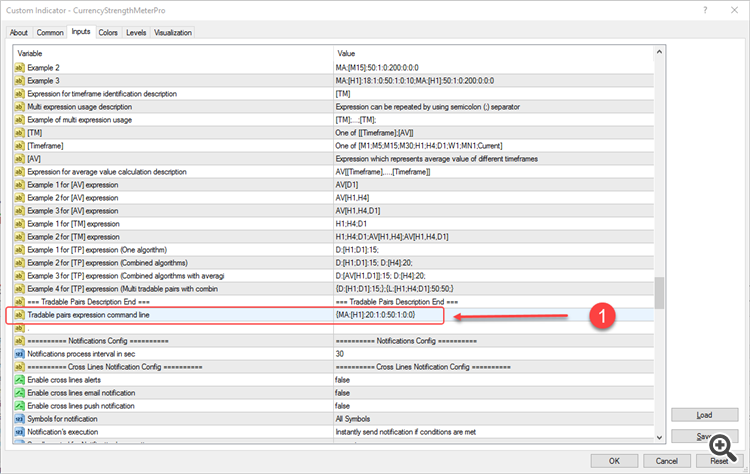Select Example 2 for [TP] expression row
This screenshot has height=474, width=750.
[x=334, y=263]
